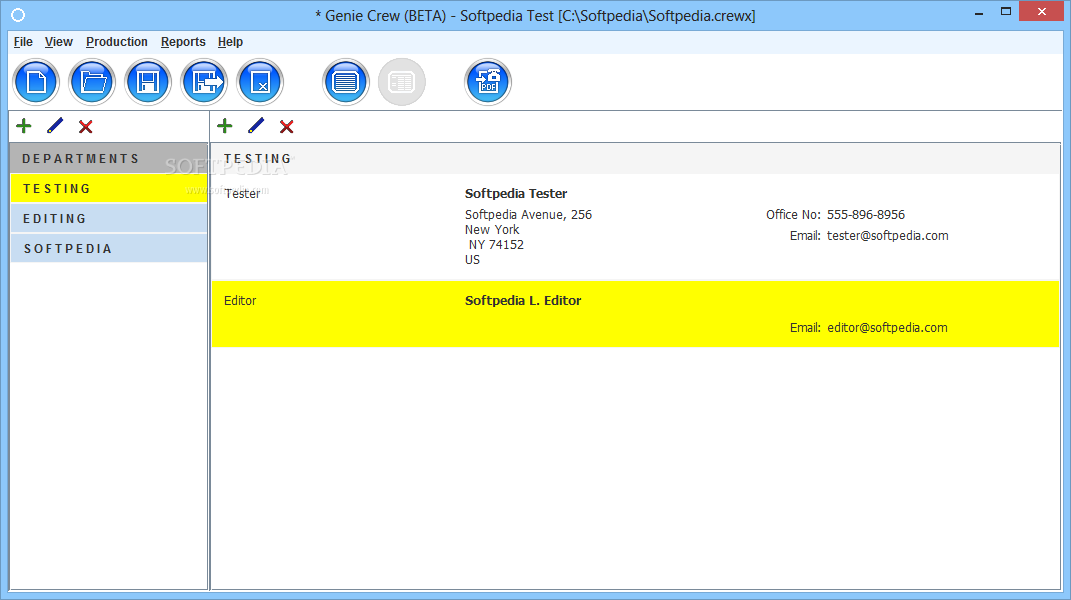Viewport: 1071px width, 600px height.
Task: Open the View menu
Action: tap(59, 42)
